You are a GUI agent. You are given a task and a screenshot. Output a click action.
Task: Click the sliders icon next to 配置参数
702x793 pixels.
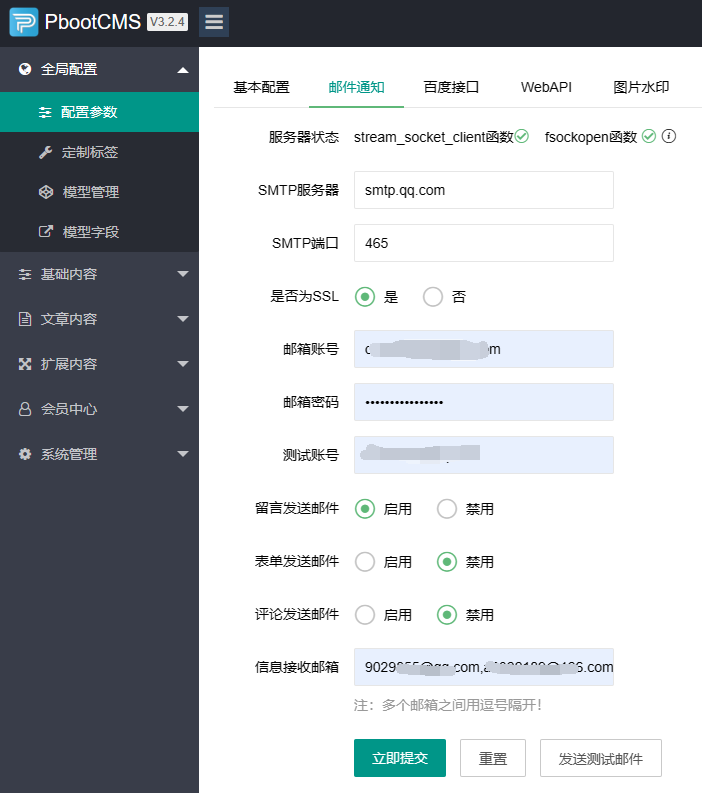[x=45, y=112]
